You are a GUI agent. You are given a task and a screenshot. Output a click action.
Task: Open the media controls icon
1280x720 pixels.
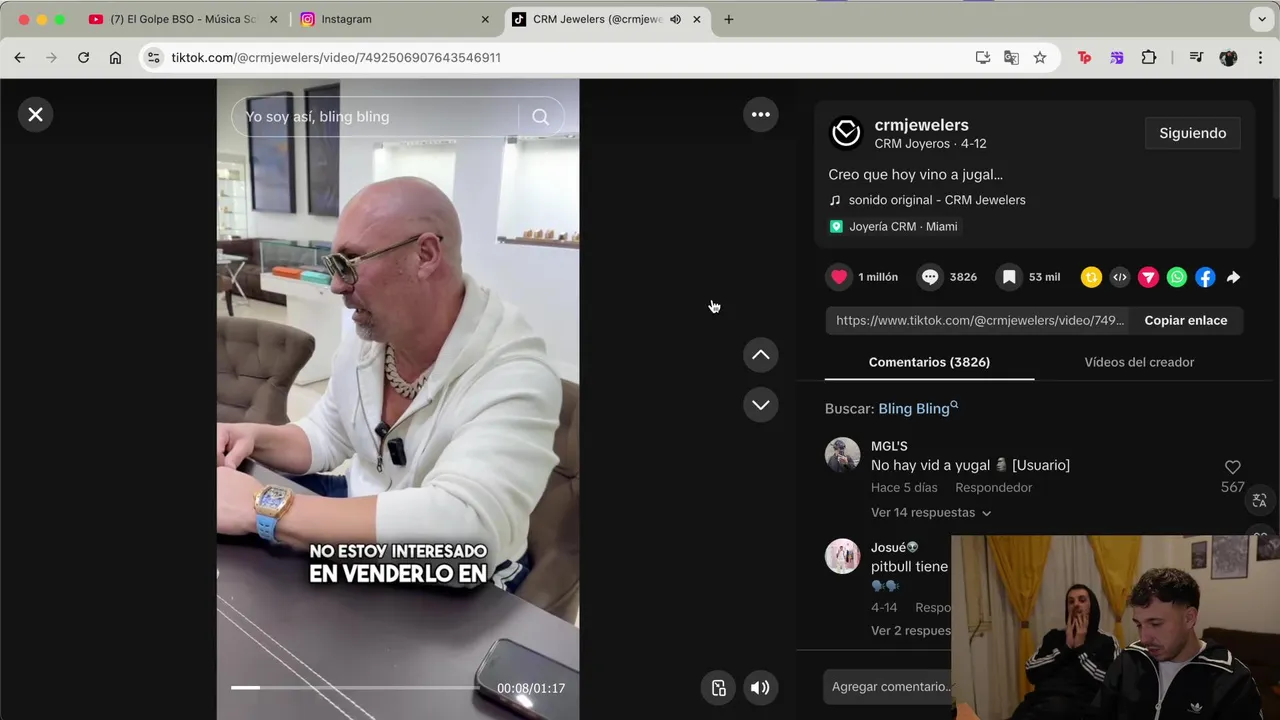coord(1196,58)
